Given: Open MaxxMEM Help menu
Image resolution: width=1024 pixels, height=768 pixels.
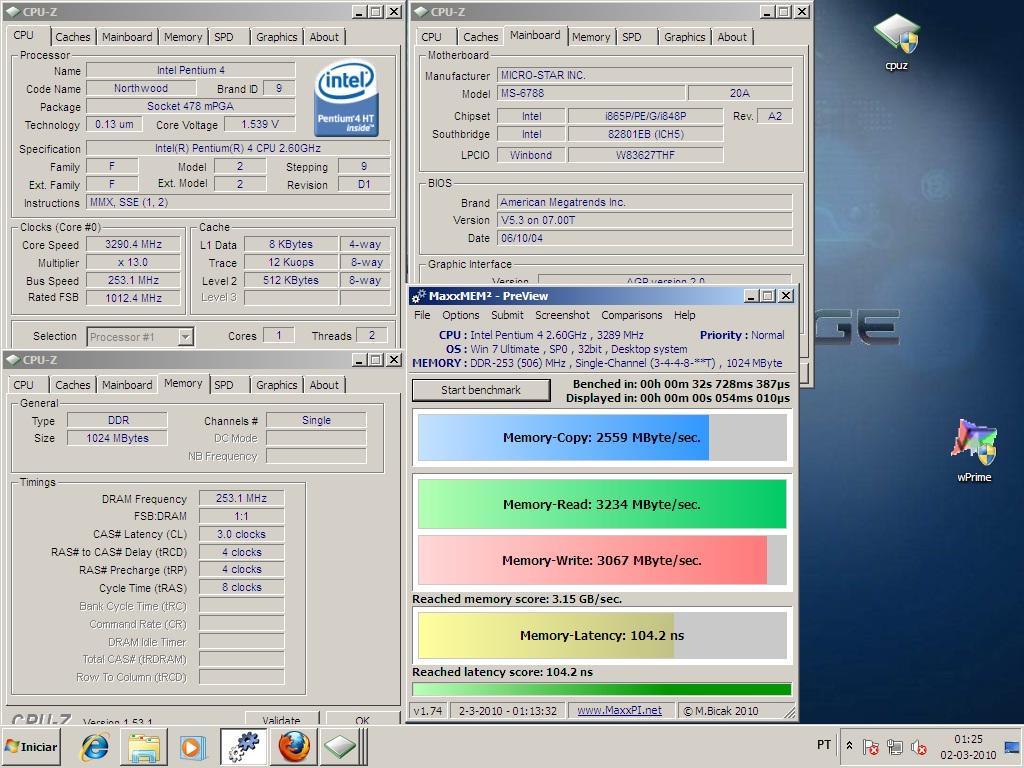Looking at the screenshot, I should (684, 315).
